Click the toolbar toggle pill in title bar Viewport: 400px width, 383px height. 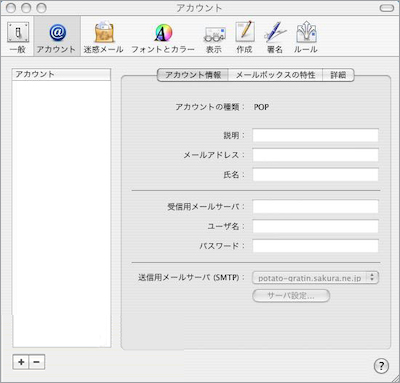tap(387, 8)
